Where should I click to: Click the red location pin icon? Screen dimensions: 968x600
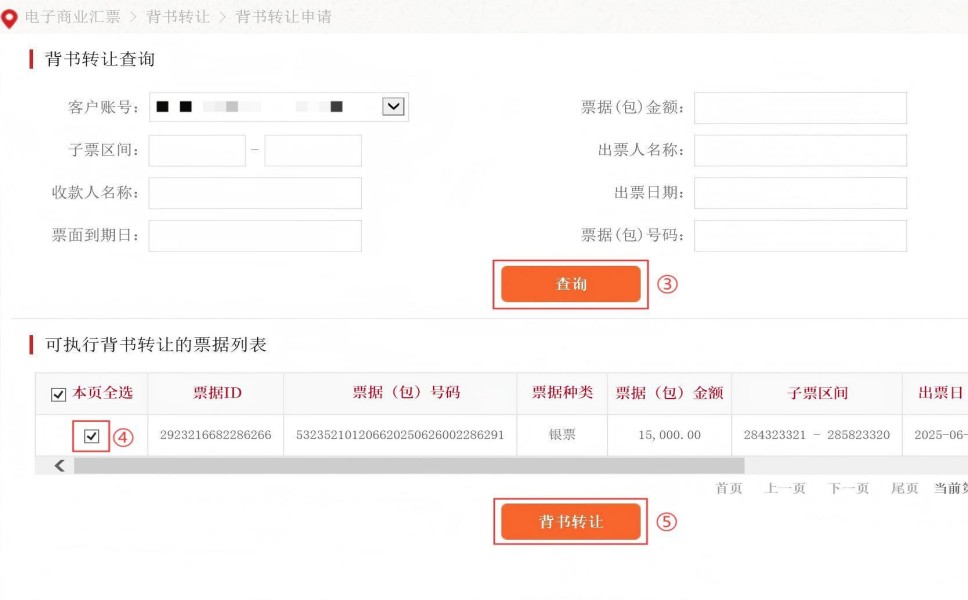(x=10, y=18)
